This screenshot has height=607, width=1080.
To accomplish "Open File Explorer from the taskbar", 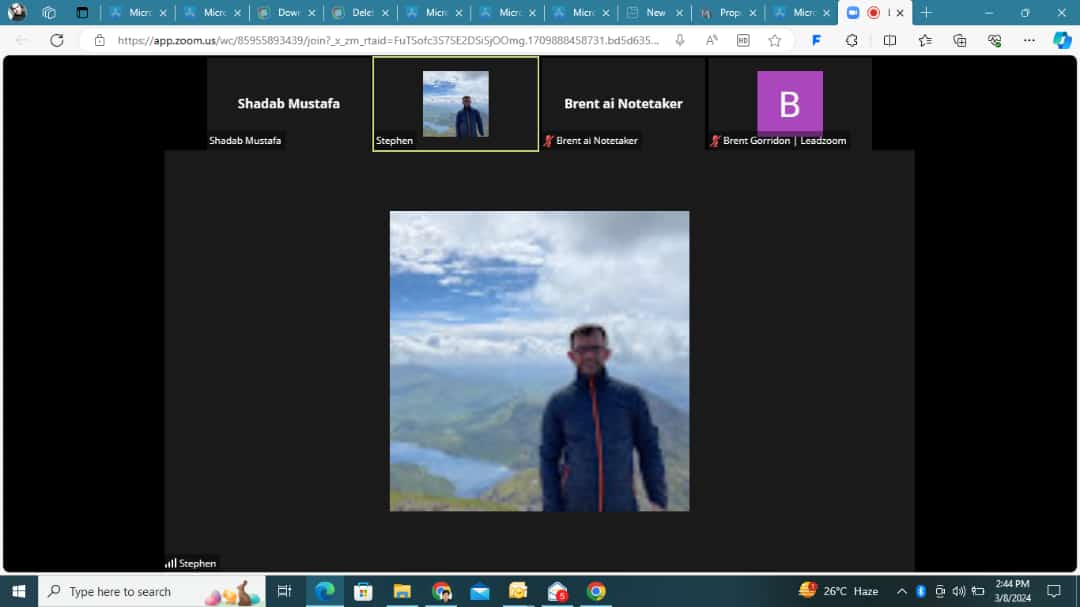I will (x=402, y=591).
